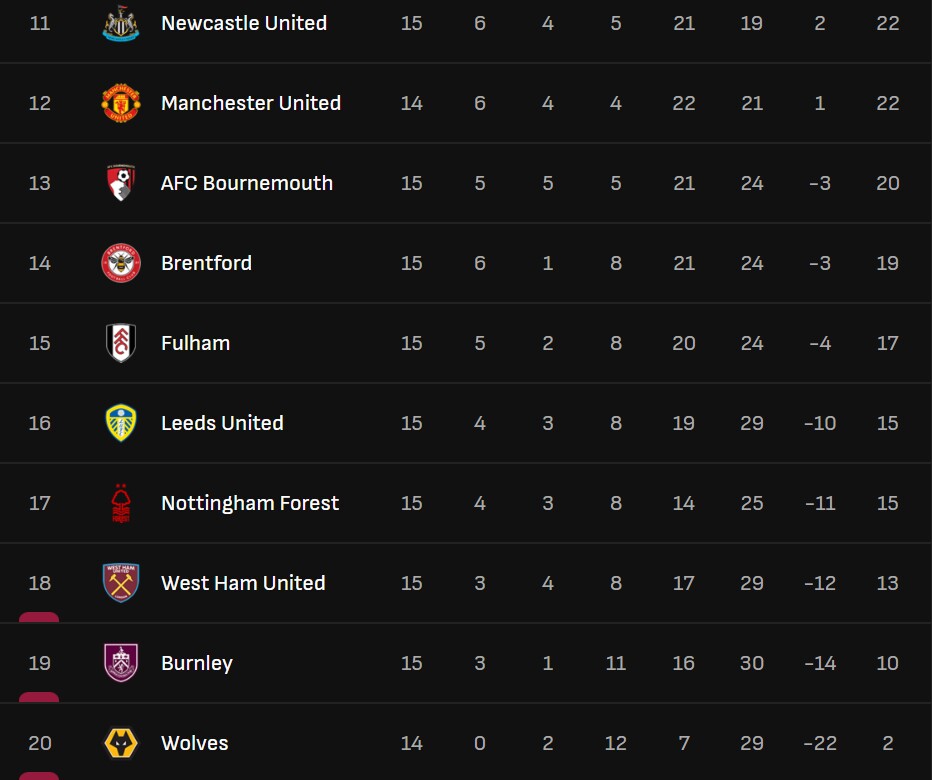The image size is (932, 780).
Task: Go to the Fulham team name
Action: coord(195,343)
